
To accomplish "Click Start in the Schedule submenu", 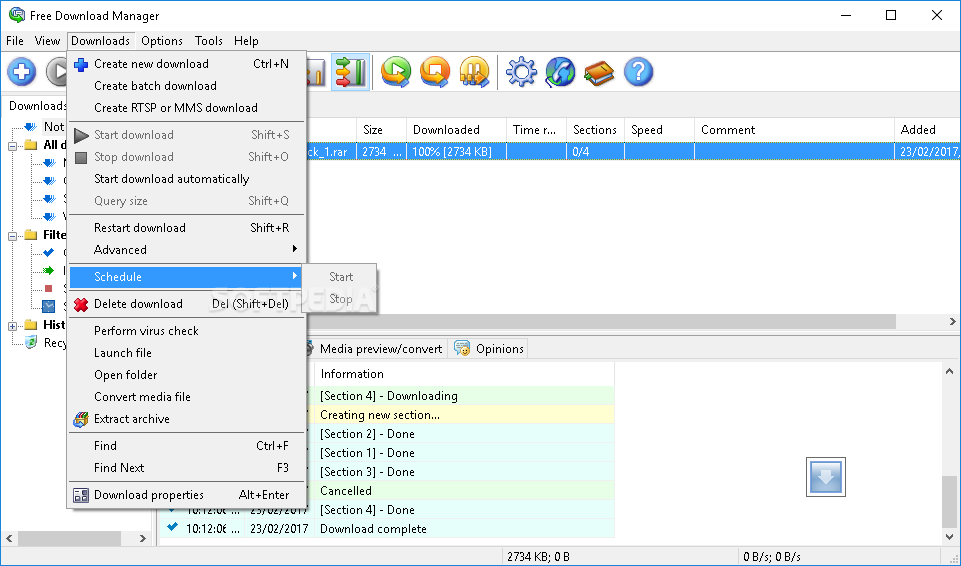I will [x=340, y=277].
